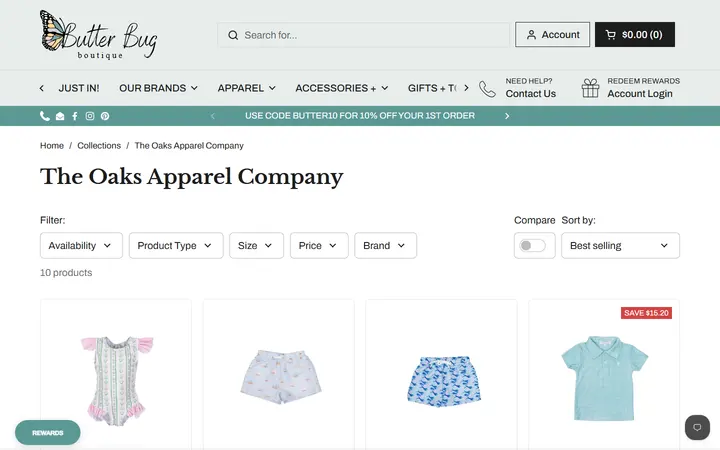
Task: Click the email envelope icon in teal bar
Action: (60, 116)
